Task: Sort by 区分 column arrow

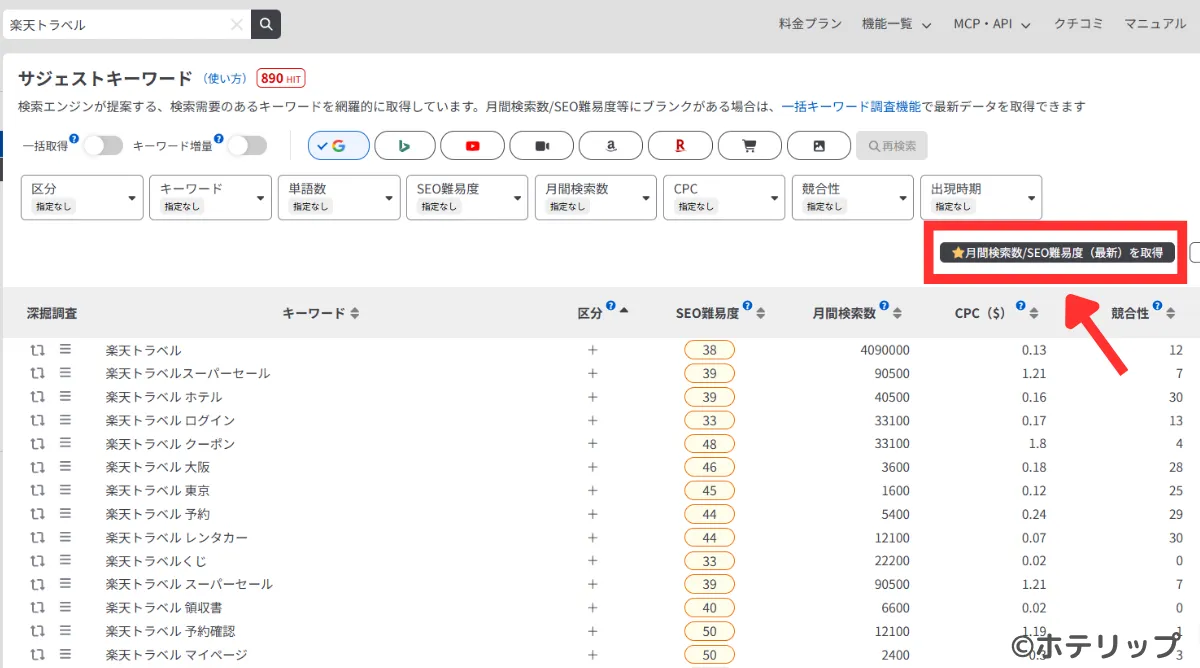Action: pos(624,311)
